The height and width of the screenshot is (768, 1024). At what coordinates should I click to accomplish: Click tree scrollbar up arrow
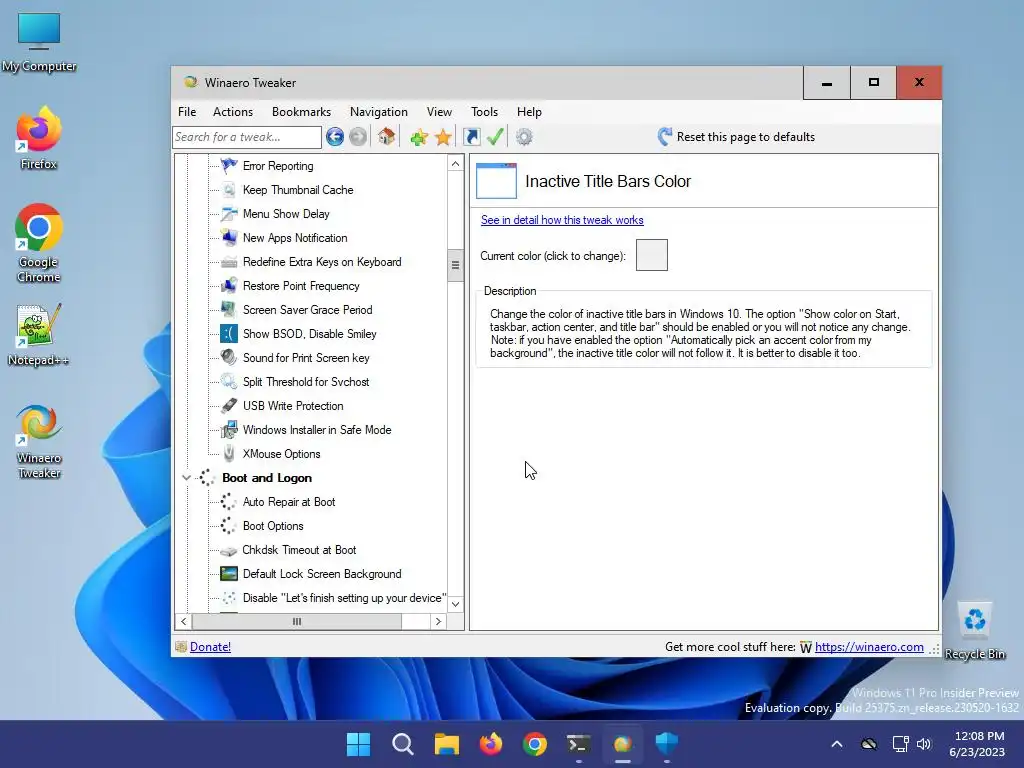click(x=455, y=163)
